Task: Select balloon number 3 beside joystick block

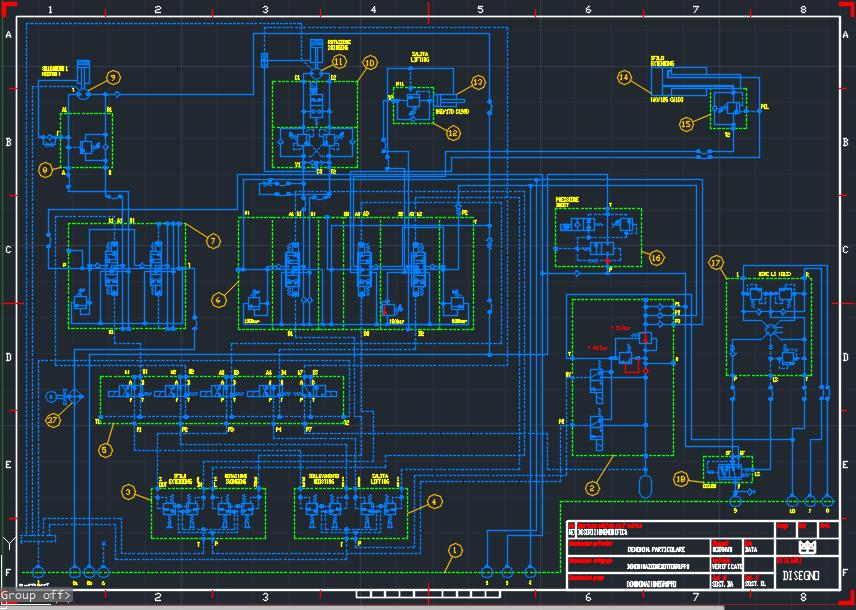Action: (x=129, y=492)
